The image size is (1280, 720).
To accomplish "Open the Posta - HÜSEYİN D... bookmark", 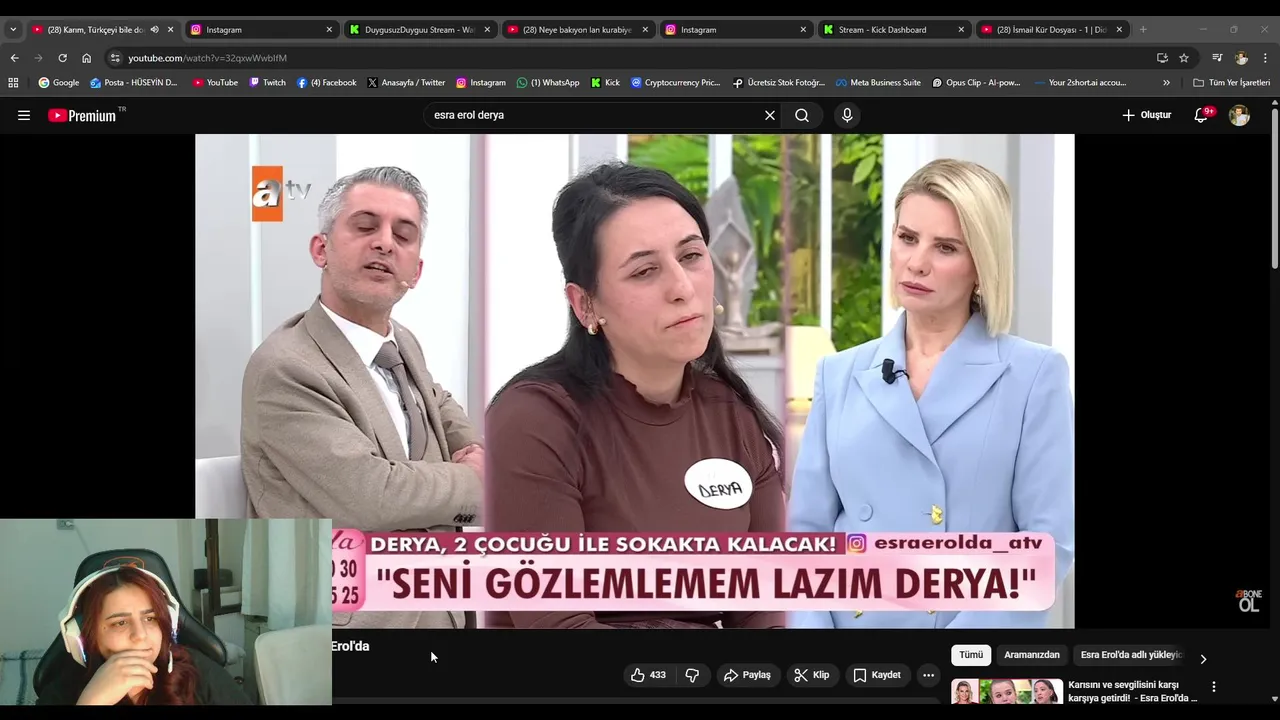I will [x=134, y=83].
